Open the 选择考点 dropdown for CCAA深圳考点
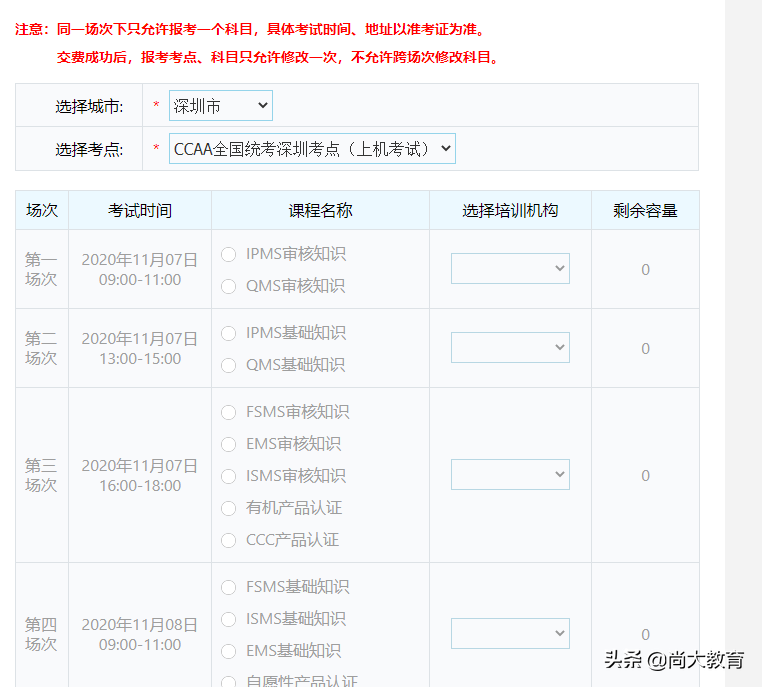762x687 pixels. click(312, 148)
